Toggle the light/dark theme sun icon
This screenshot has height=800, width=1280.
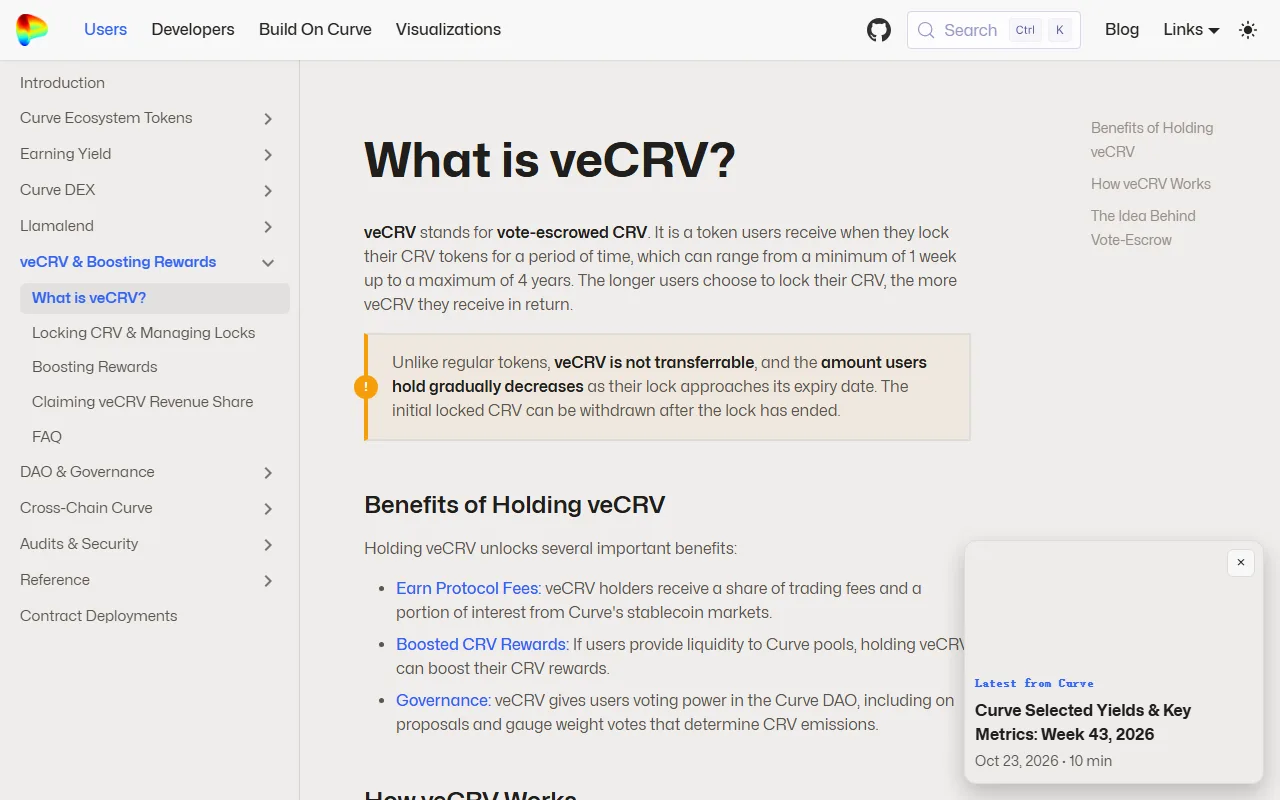pos(1248,30)
